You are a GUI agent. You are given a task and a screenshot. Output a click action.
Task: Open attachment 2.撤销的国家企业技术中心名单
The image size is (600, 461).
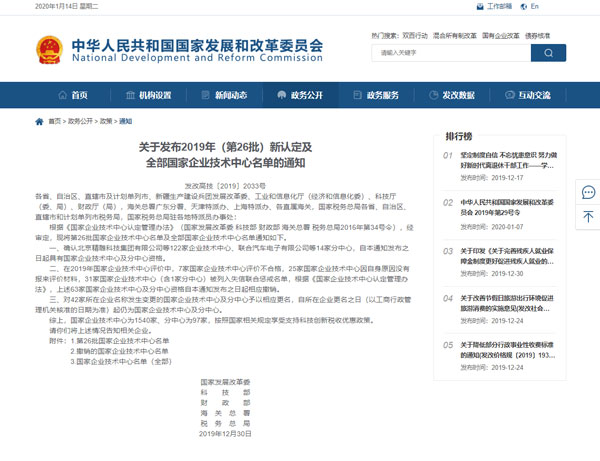pos(119,351)
